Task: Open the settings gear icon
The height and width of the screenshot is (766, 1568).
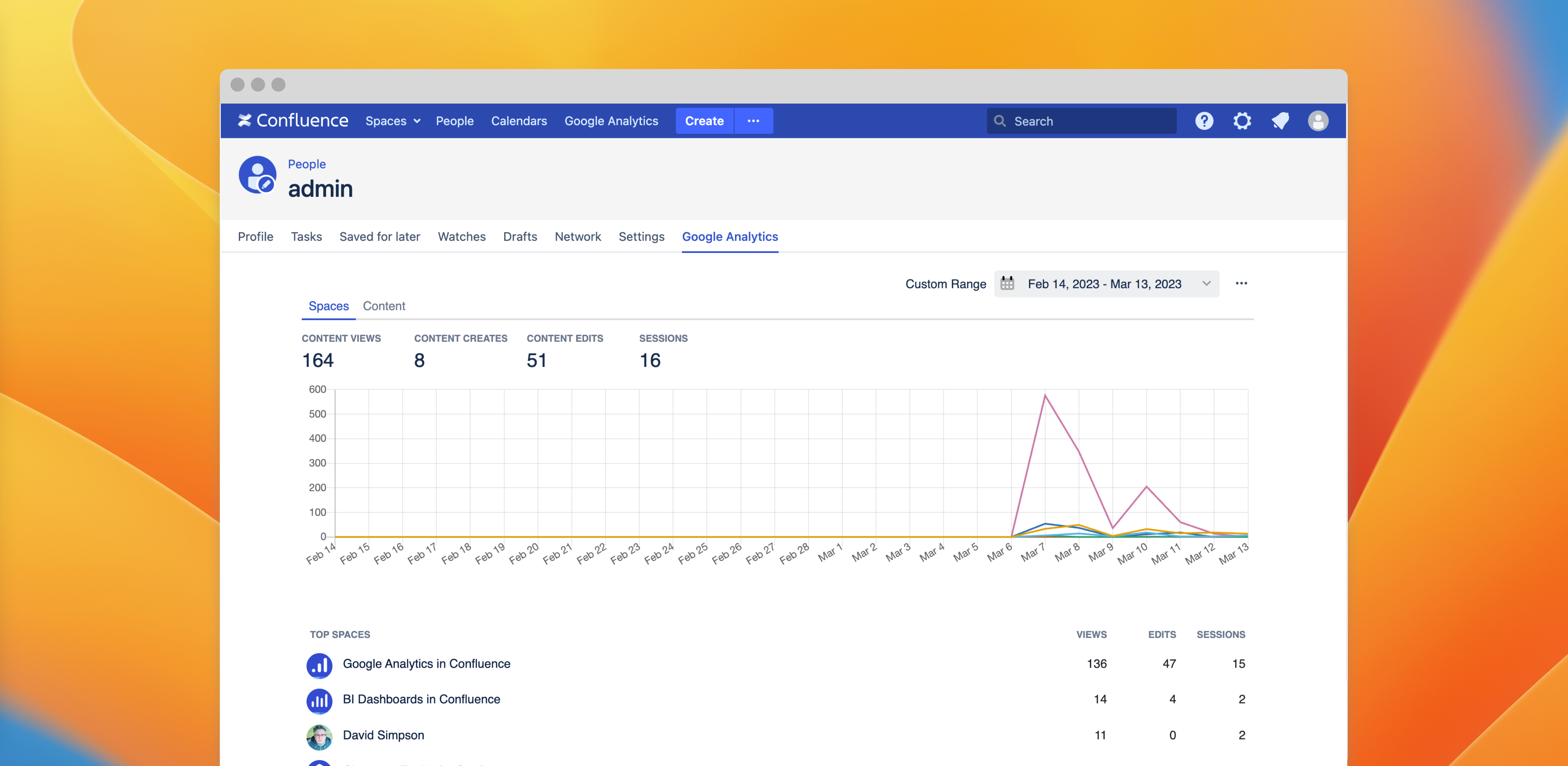Action: tap(1242, 121)
